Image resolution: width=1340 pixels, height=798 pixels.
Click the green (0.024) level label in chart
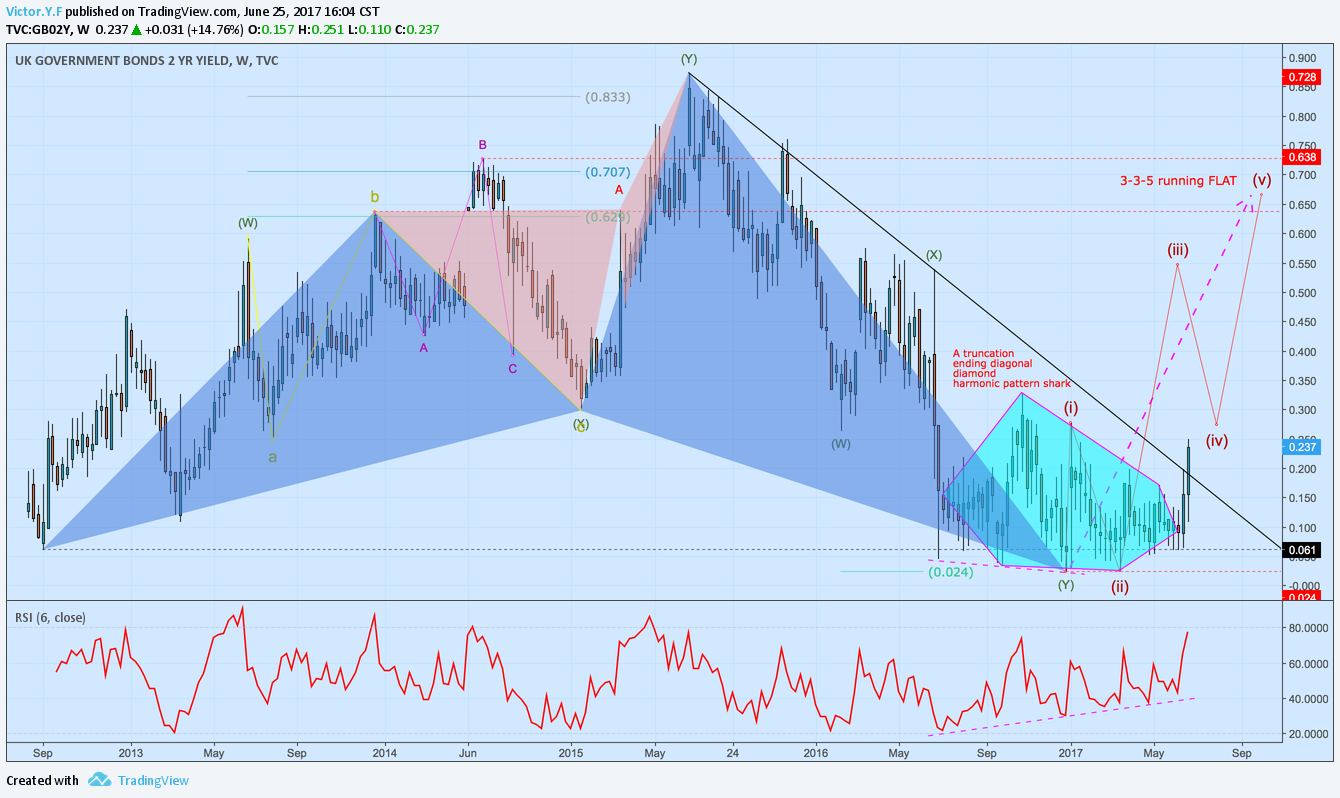tap(950, 573)
